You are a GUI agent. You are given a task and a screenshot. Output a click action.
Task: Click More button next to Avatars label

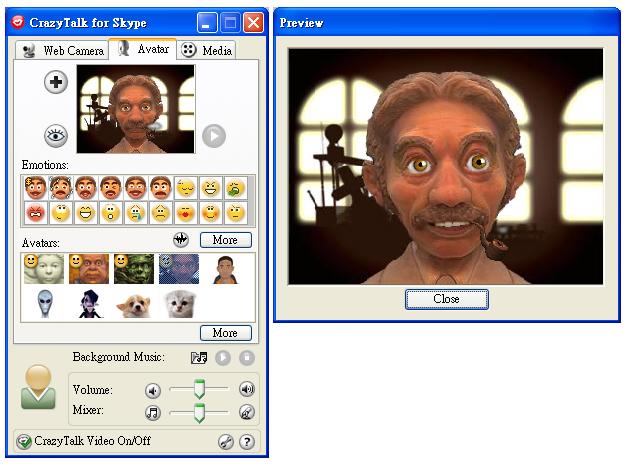point(226,240)
